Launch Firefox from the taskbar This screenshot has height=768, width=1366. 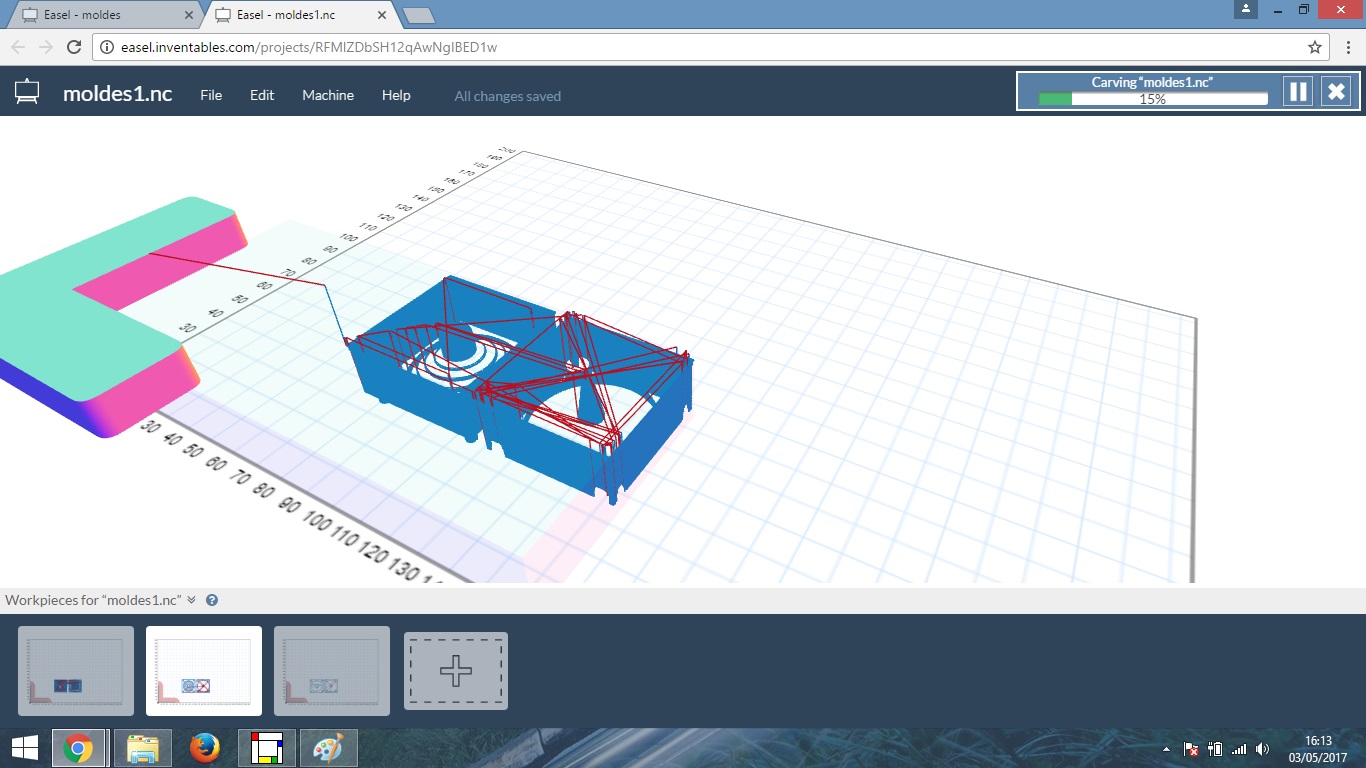coord(204,748)
